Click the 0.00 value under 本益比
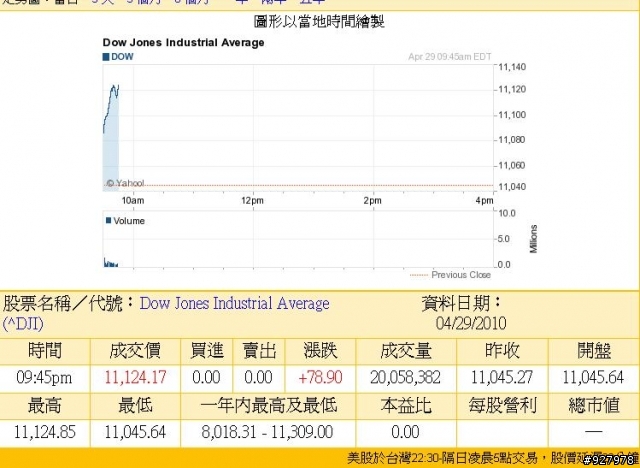Viewport: 640px width, 468px height. 405,432
